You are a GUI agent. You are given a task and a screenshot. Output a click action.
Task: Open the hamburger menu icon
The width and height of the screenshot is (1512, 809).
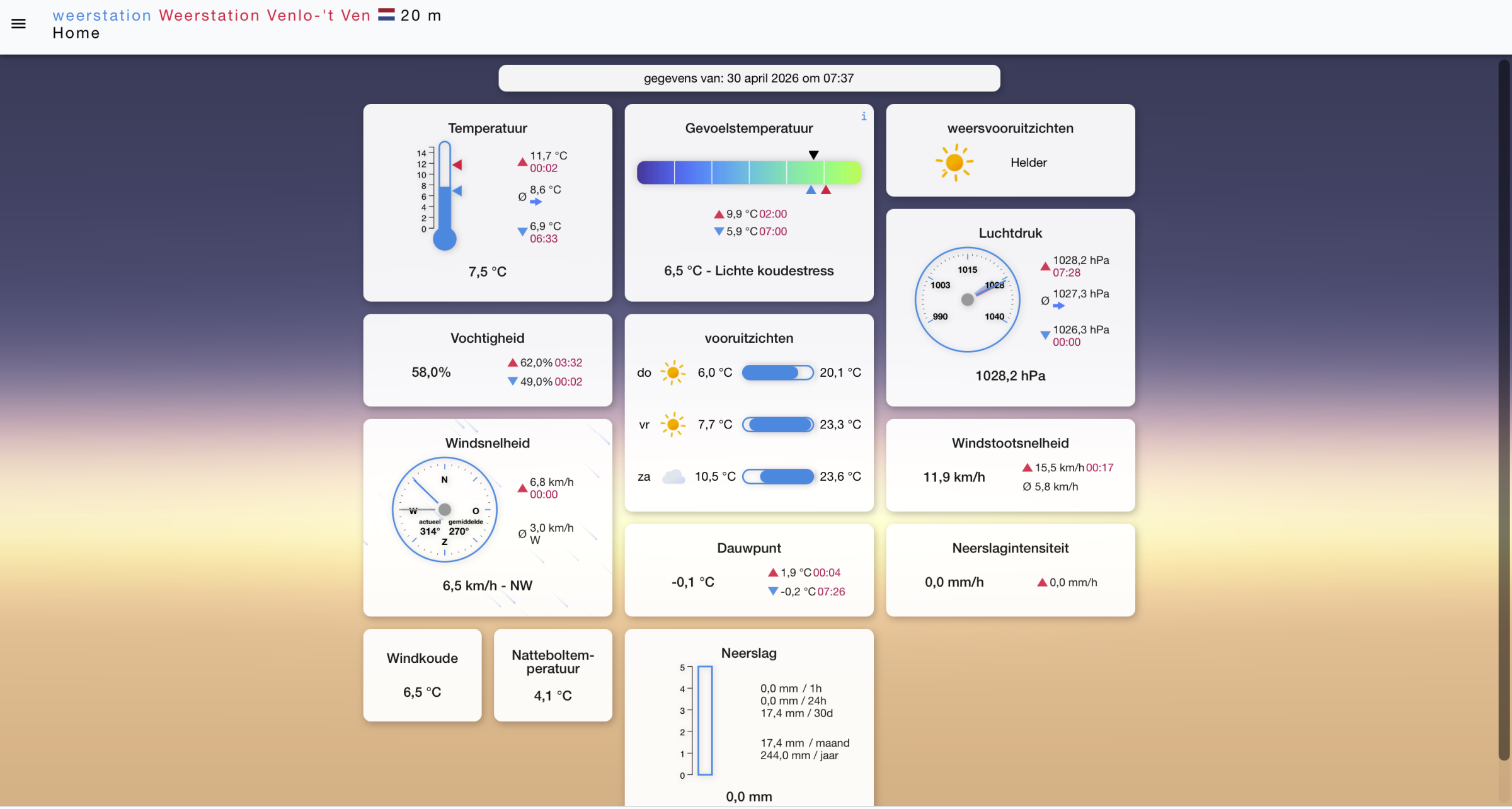coord(19,24)
